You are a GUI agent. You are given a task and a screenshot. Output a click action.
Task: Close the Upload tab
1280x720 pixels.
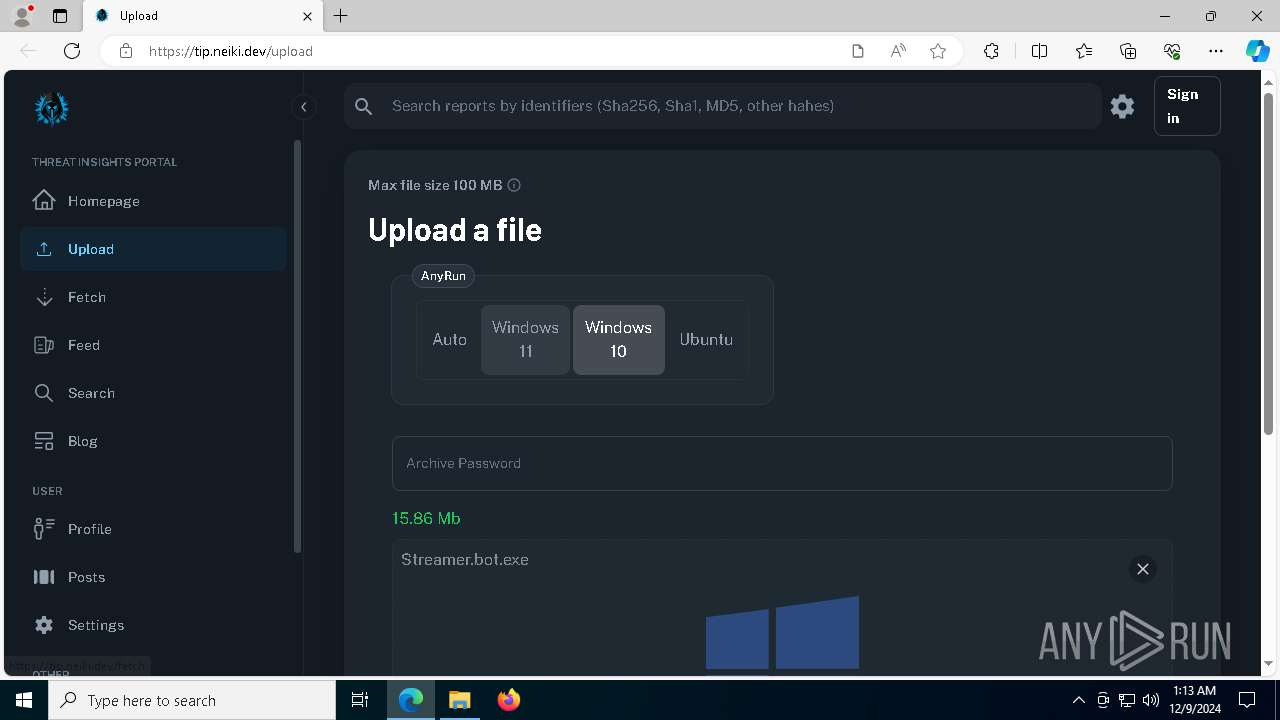tap(307, 16)
